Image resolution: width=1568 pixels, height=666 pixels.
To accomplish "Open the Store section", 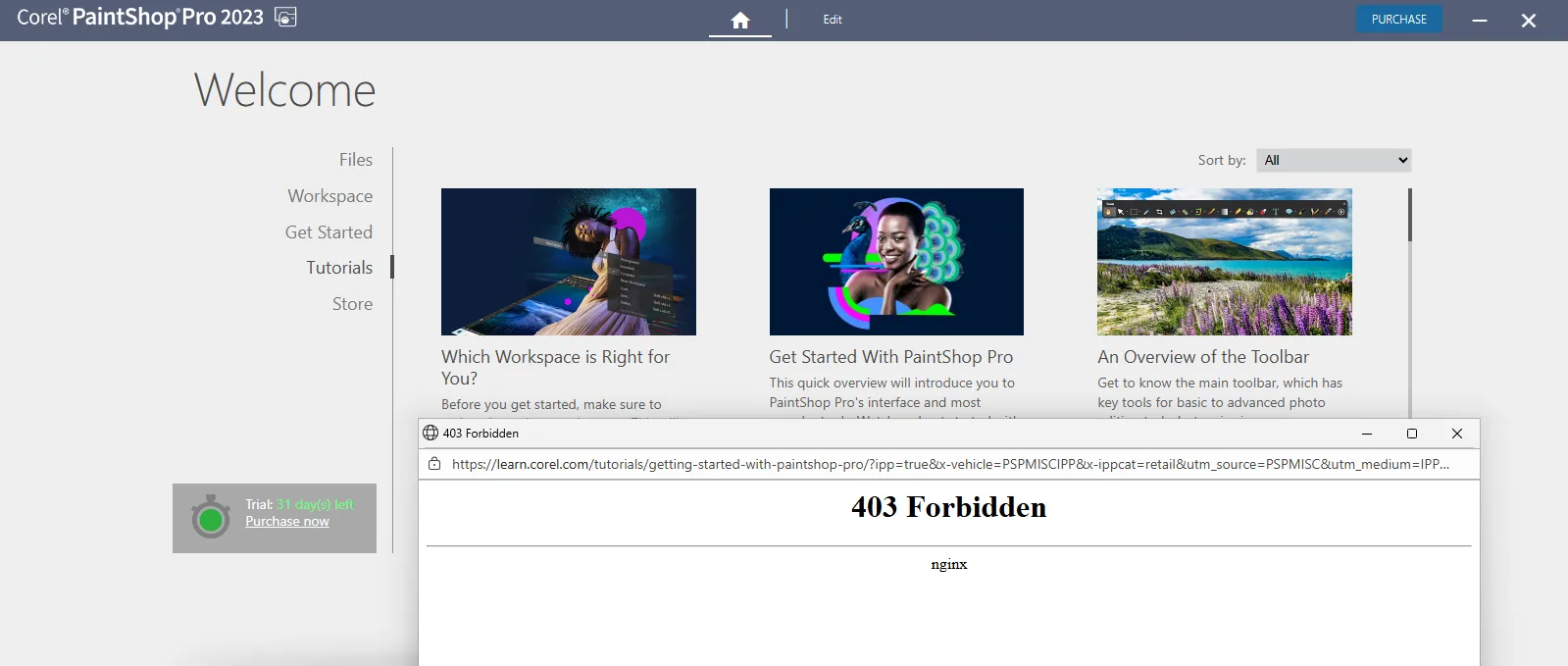I will coord(352,304).
